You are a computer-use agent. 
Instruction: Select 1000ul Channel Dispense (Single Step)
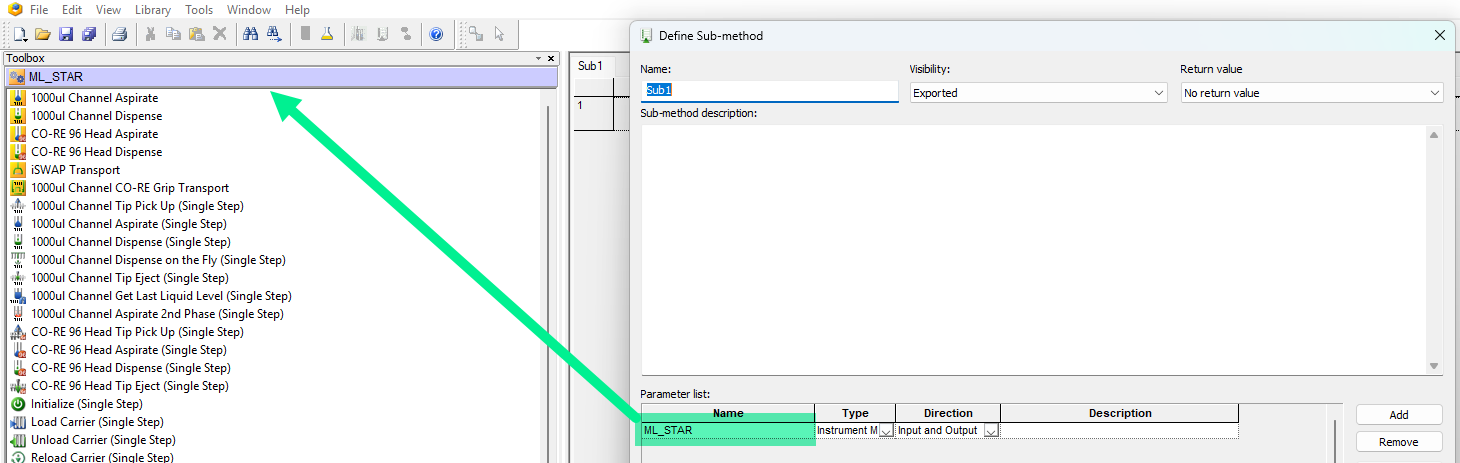coord(130,242)
